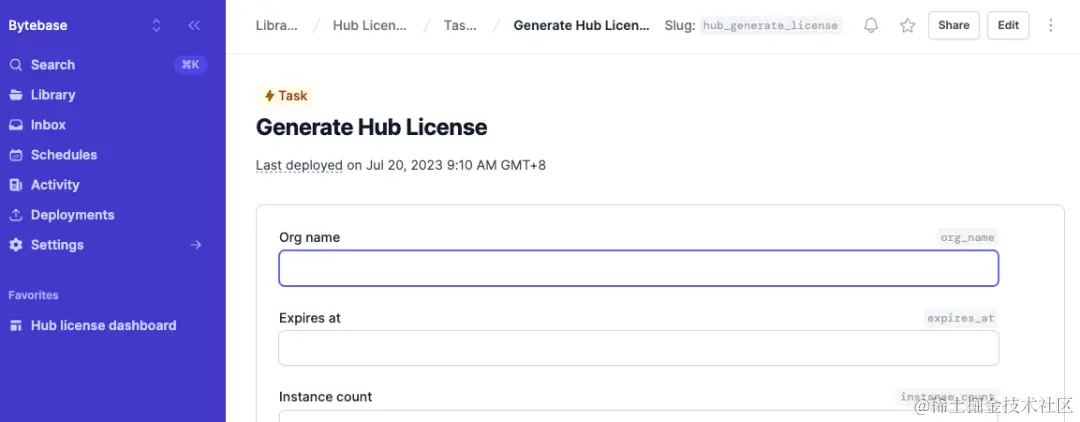Image resolution: width=1080 pixels, height=422 pixels.
Task: Open the three-dot more options menu
Action: (1051, 25)
